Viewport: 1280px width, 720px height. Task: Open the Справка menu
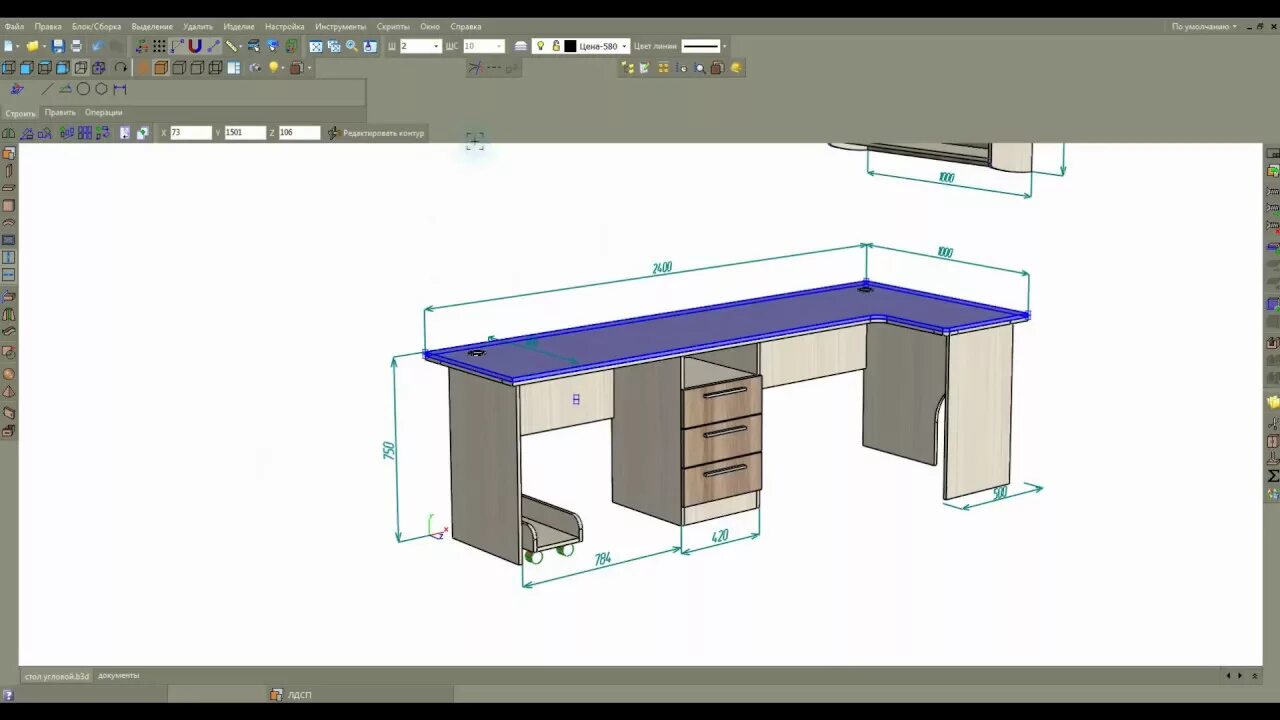coord(465,27)
